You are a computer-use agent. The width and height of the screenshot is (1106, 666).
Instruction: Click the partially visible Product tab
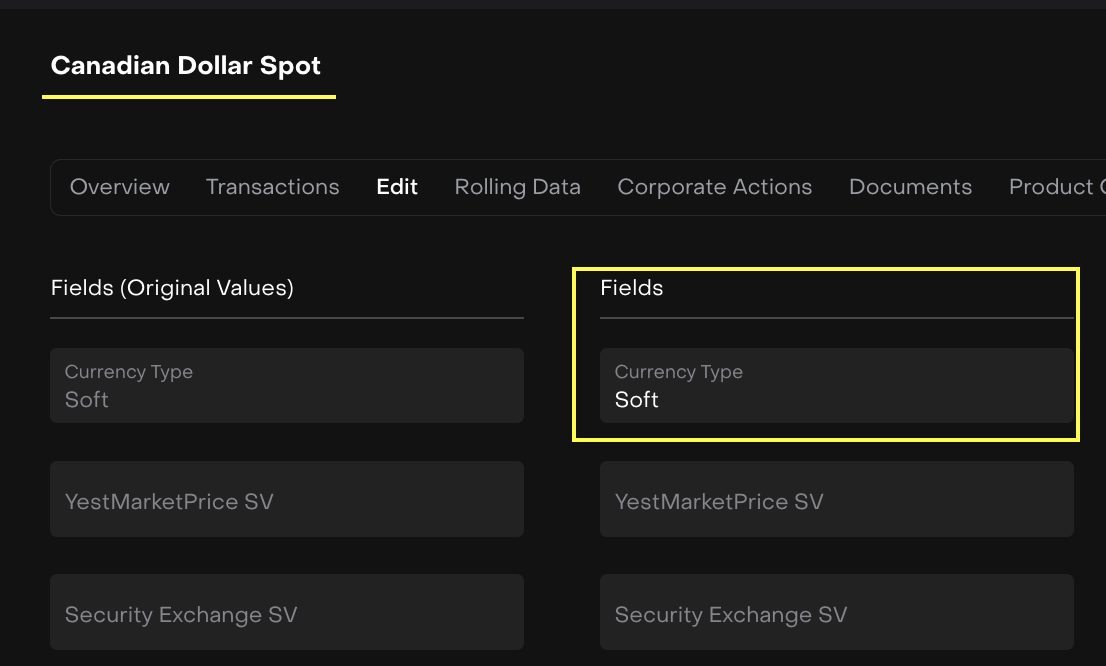(x=1055, y=187)
